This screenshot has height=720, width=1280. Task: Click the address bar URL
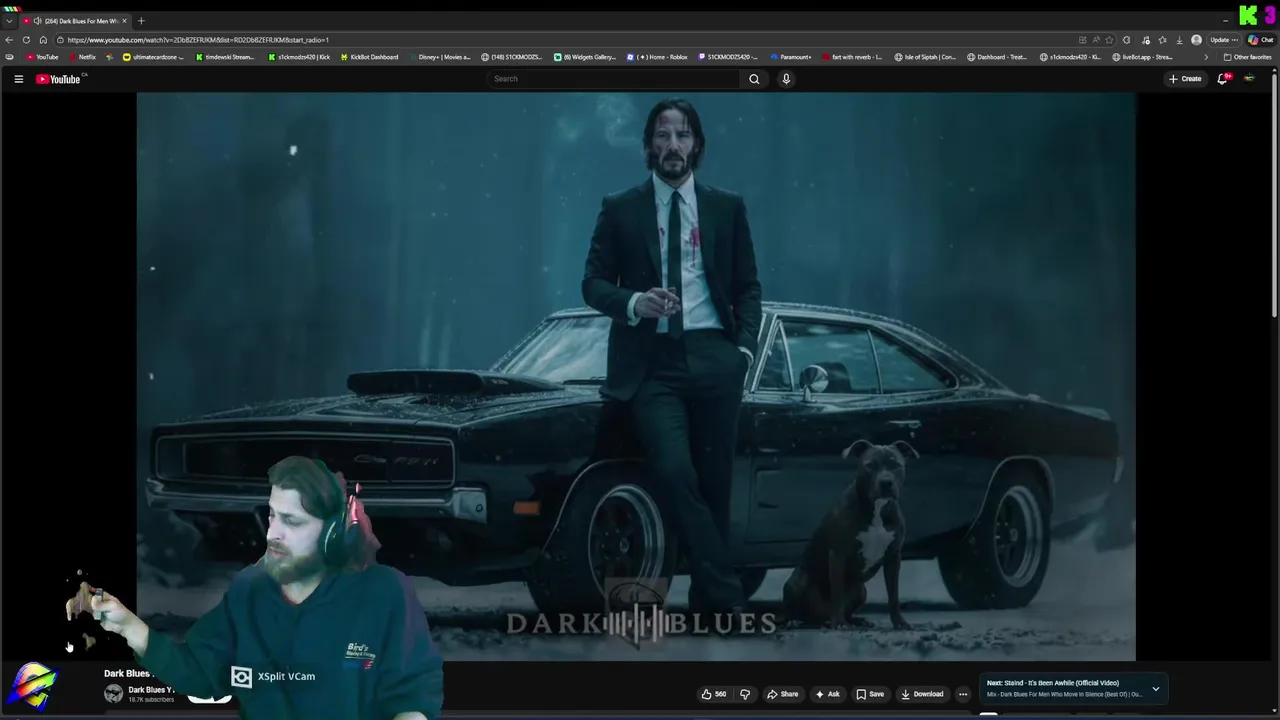click(x=198, y=40)
